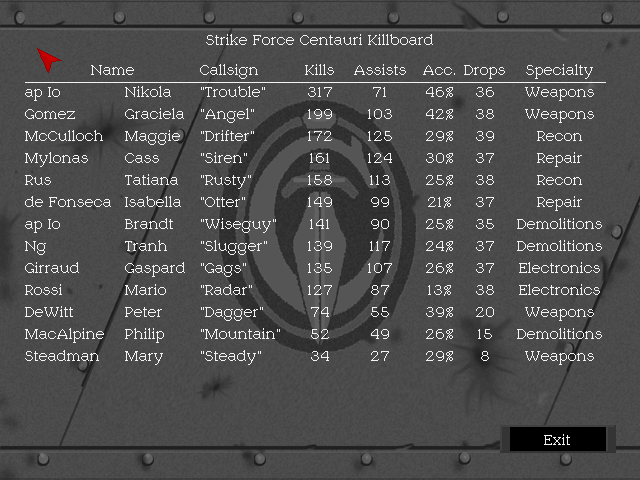
Task: Select the Assists column header
Action: pos(380,70)
